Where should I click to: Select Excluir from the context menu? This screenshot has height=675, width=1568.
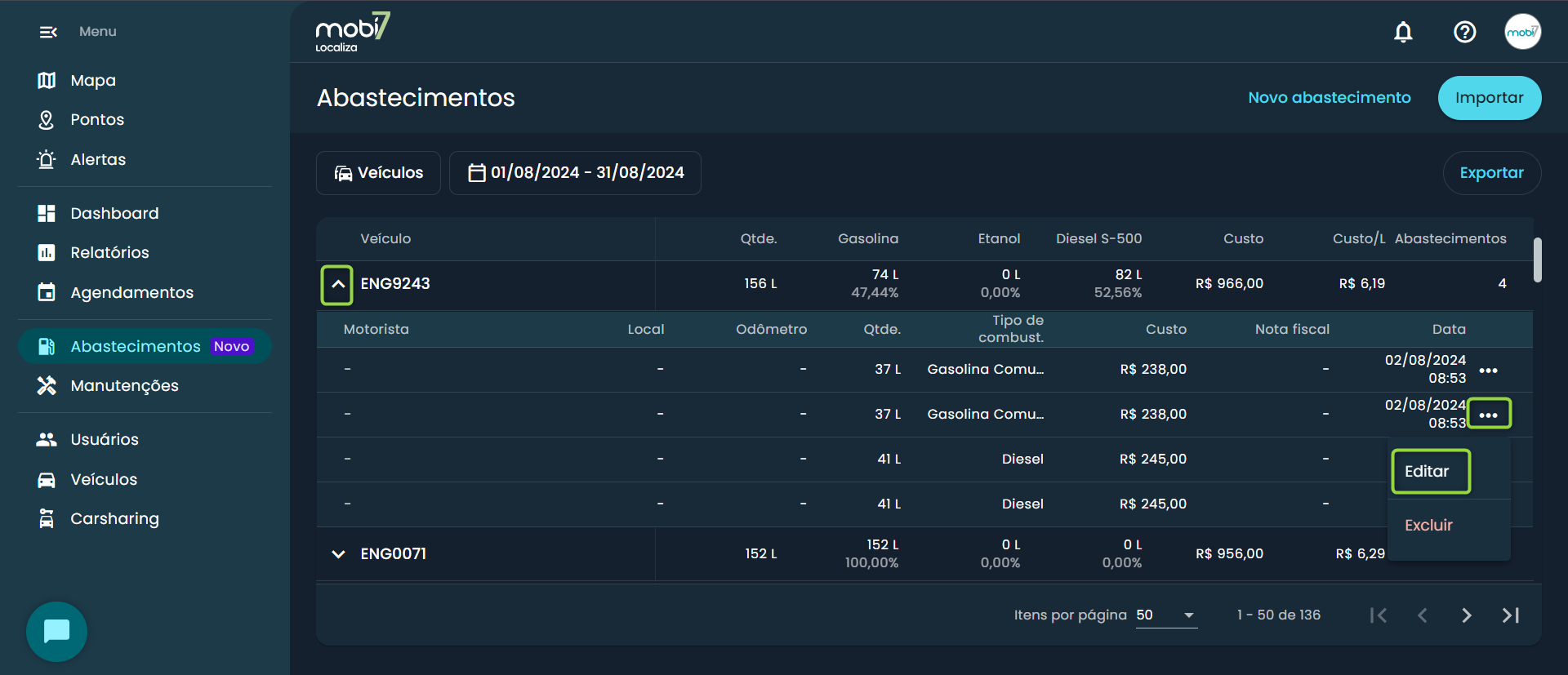click(x=1428, y=526)
